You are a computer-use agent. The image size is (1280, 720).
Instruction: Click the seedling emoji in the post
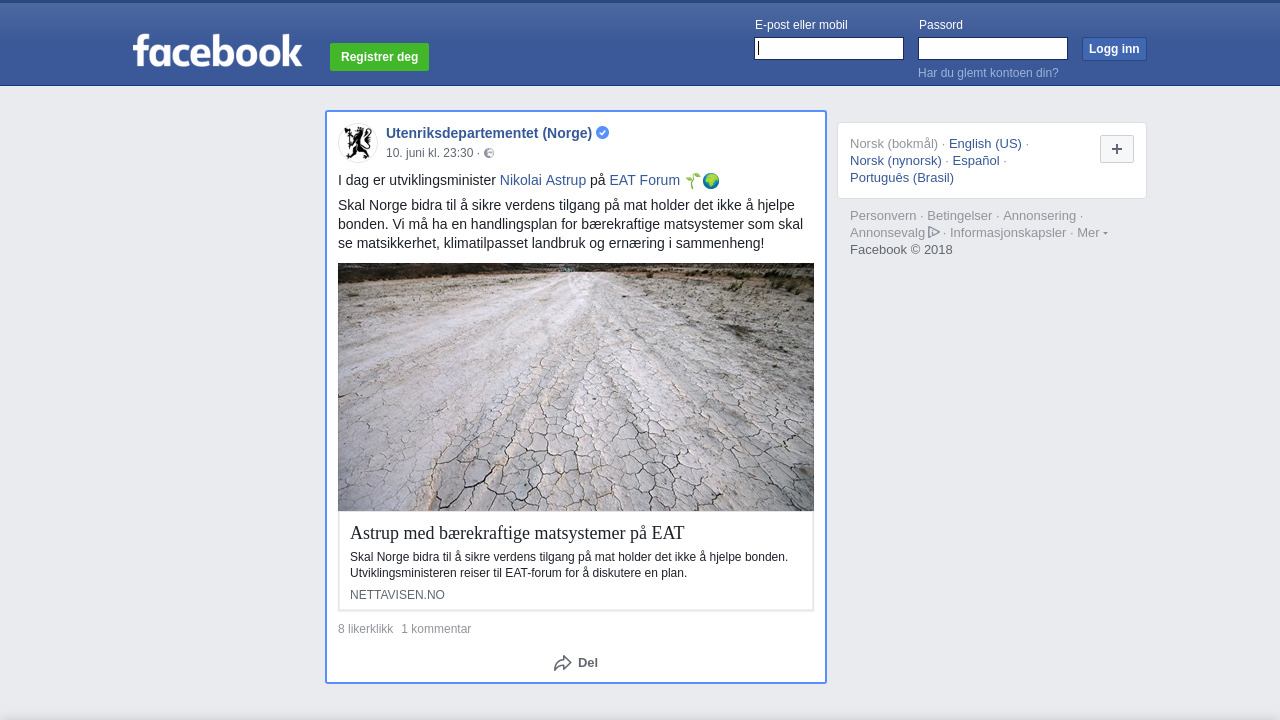pos(693,181)
